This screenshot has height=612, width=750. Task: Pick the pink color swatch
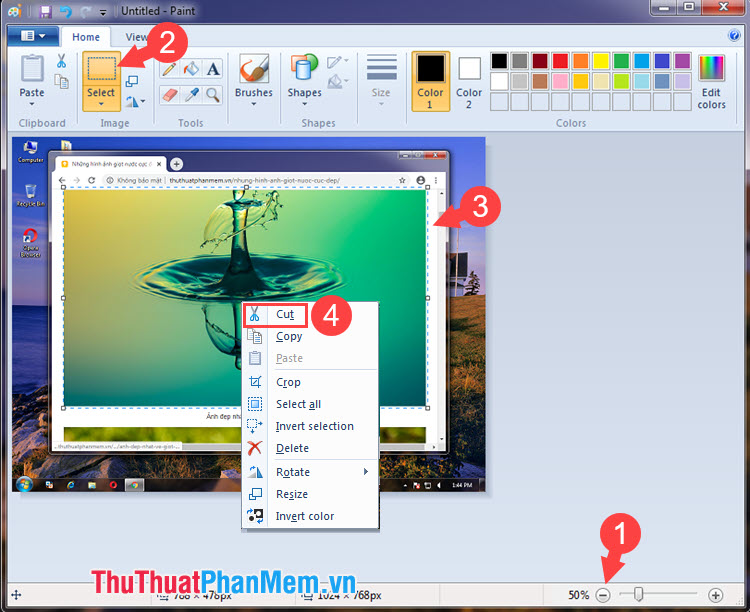click(x=560, y=81)
